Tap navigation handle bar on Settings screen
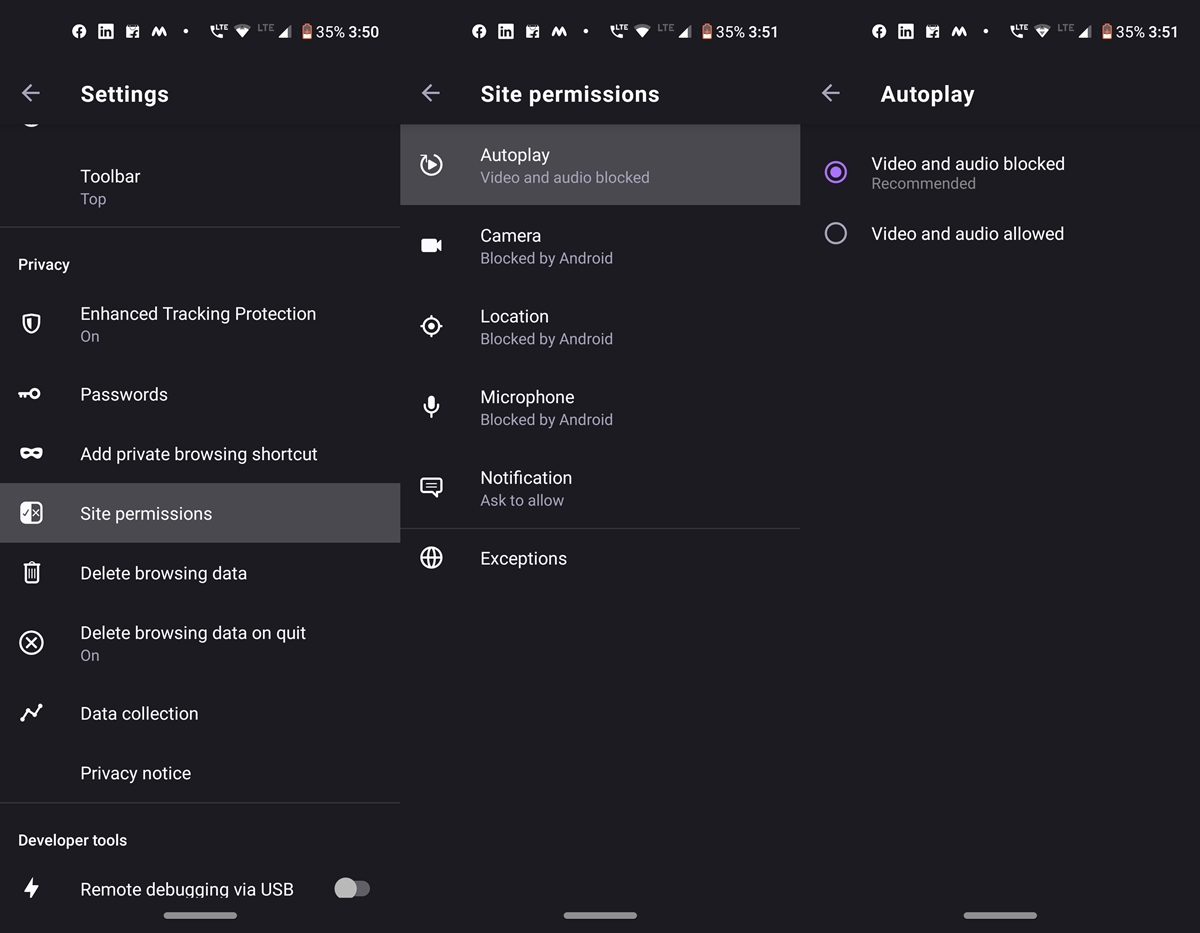This screenshot has width=1200, height=933. (x=200, y=915)
